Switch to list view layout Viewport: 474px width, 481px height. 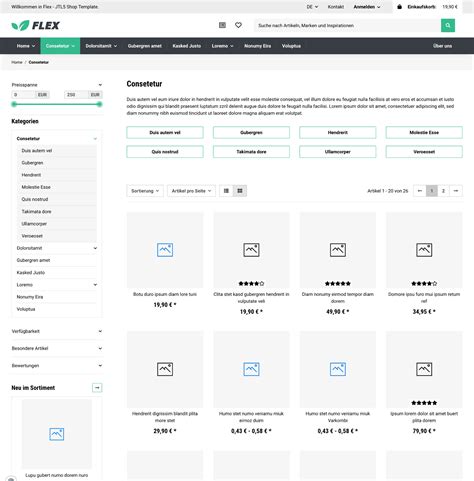pyautogui.click(x=226, y=191)
